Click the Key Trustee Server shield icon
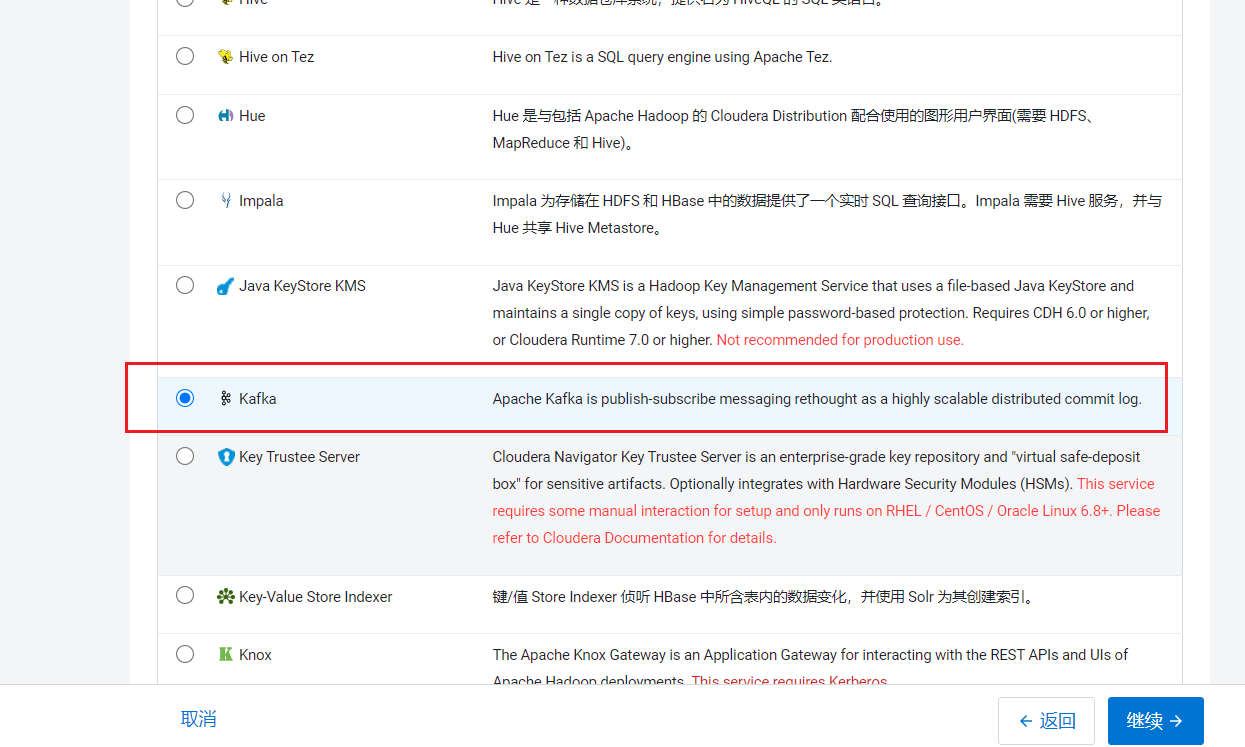The height and width of the screenshot is (747, 1245). point(226,457)
